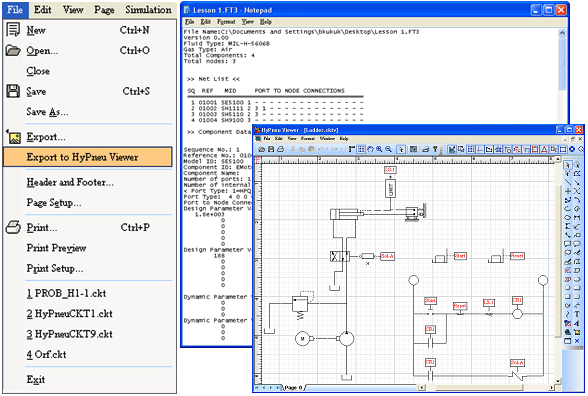Image resolution: width=588 pixels, height=396 pixels.
Task: Select the pointer tool in the side palette
Action: pyautogui.click(x=568, y=165)
